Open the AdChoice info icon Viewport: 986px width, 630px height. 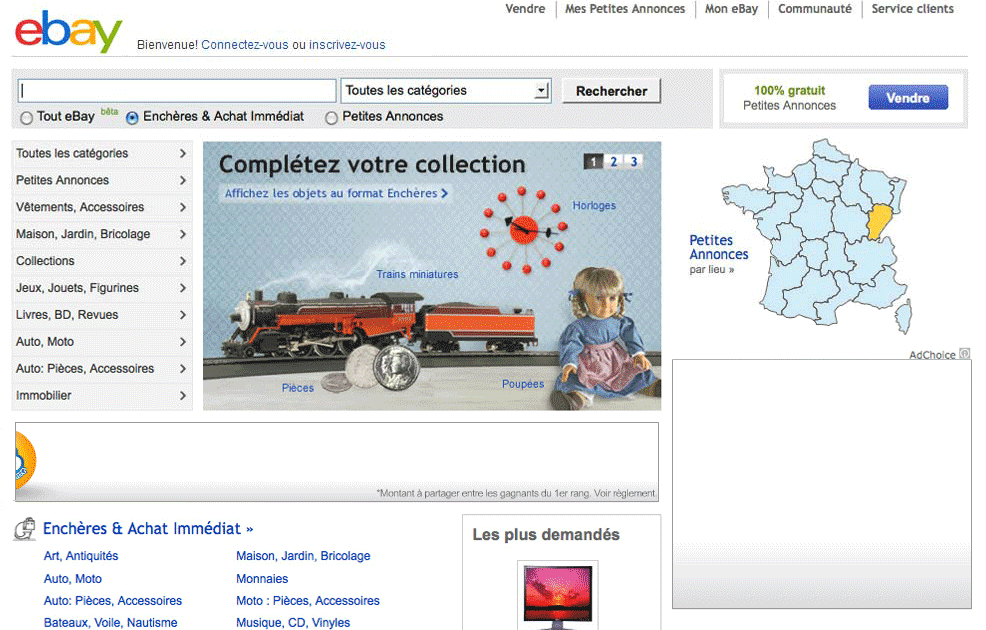pos(965,354)
